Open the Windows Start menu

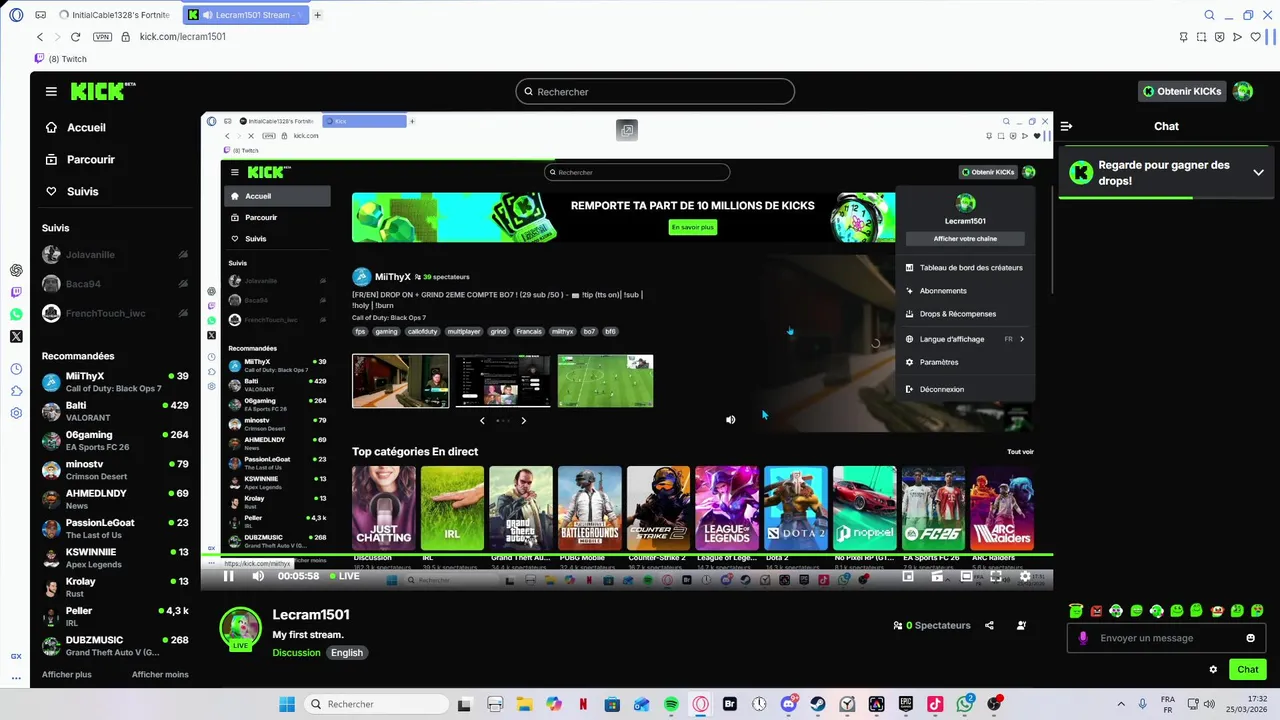287,704
